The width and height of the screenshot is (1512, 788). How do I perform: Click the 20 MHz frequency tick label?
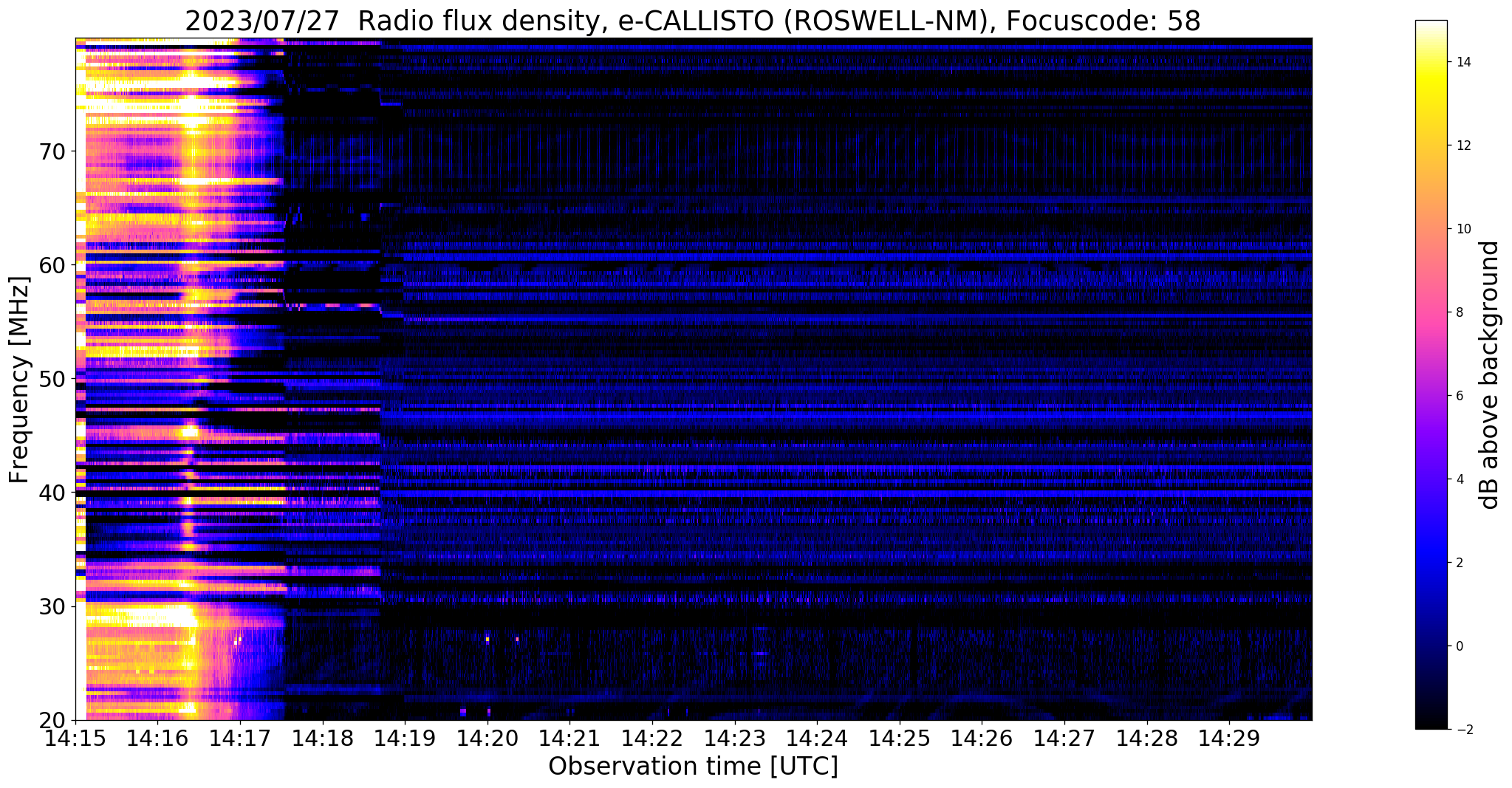point(51,720)
